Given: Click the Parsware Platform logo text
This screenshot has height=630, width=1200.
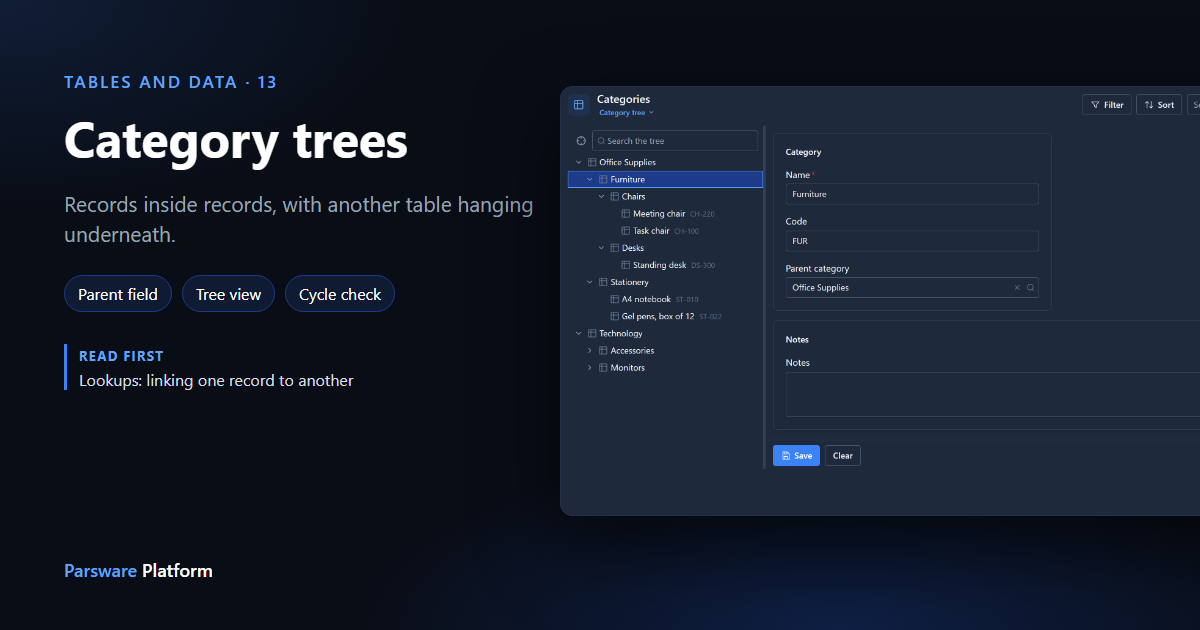Looking at the screenshot, I should point(138,571).
